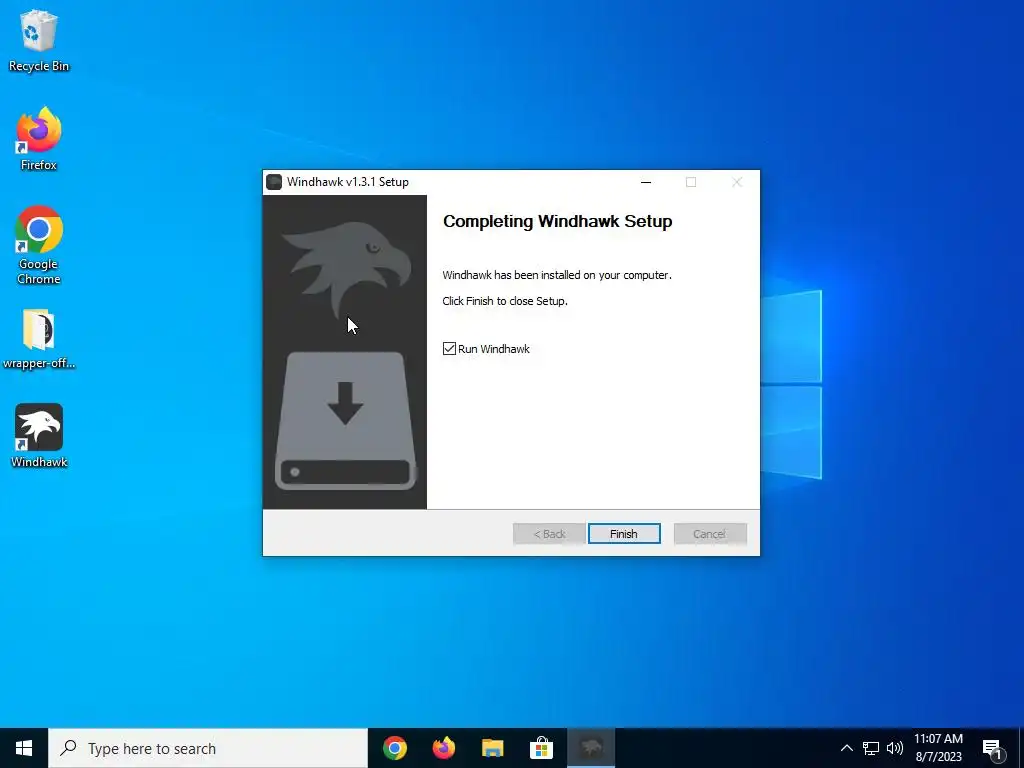Screen dimensions: 1024x768
Task: Show hidden system tray icons
Action: tap(846, 748)
